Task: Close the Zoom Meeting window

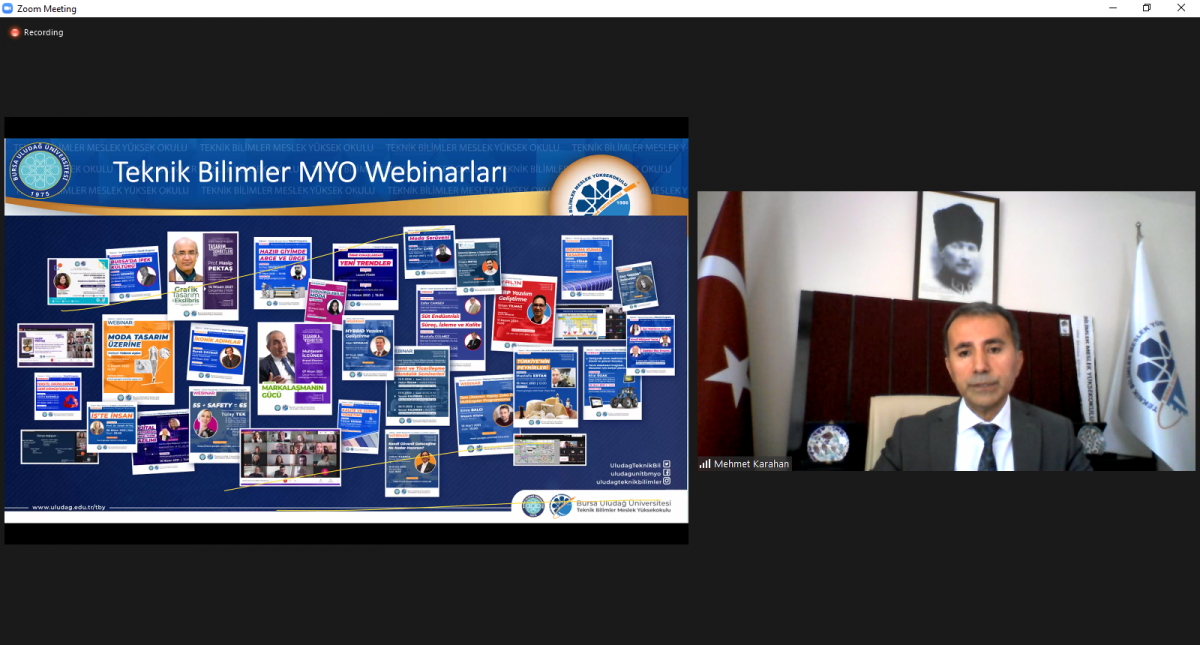Action: (x=1182, y=8)
